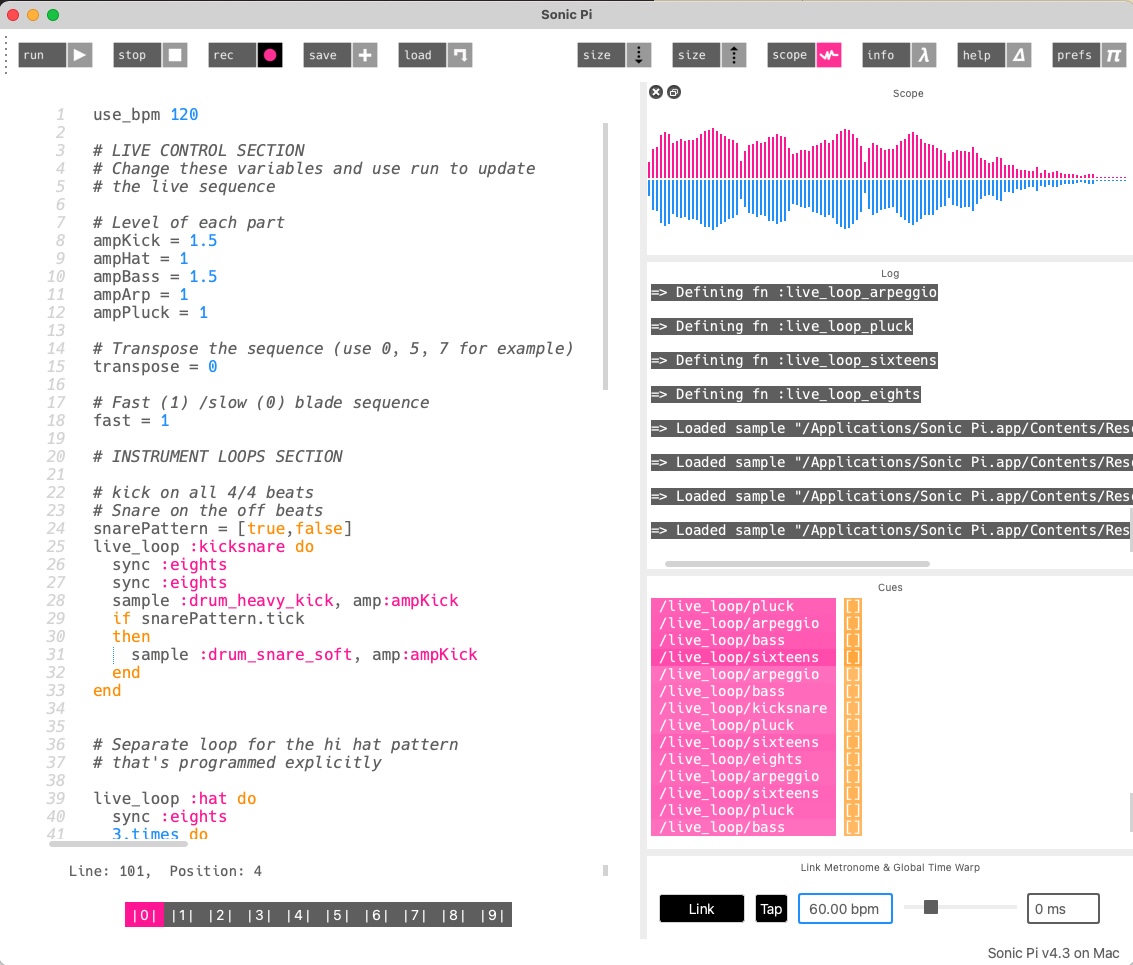This screenshot has width=1133, height=965.
Task: Click the code live_loop :hat do
Action: click(x=174, y=798)
